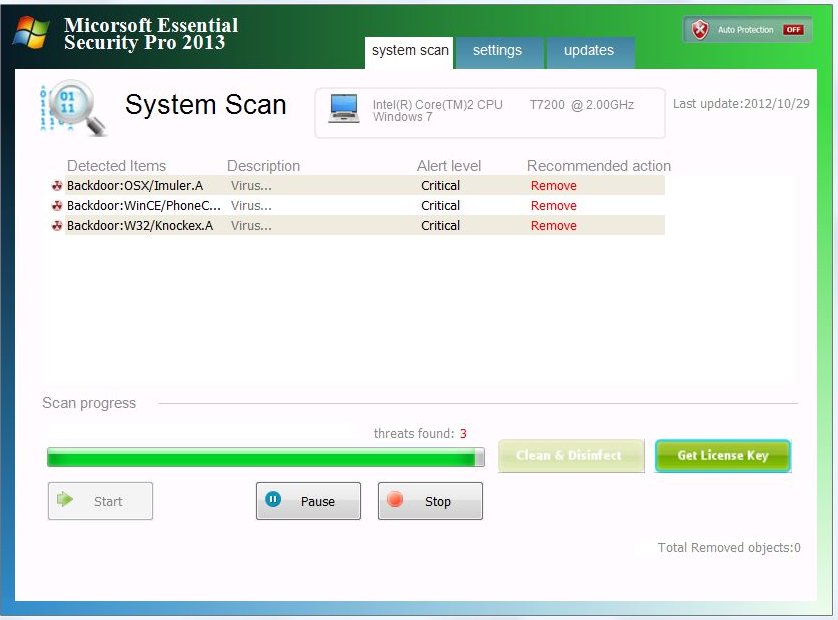This screenshot has height=620, width=838.
Task: Click the red stop circle icon
Action: click(x=395, y=500)
